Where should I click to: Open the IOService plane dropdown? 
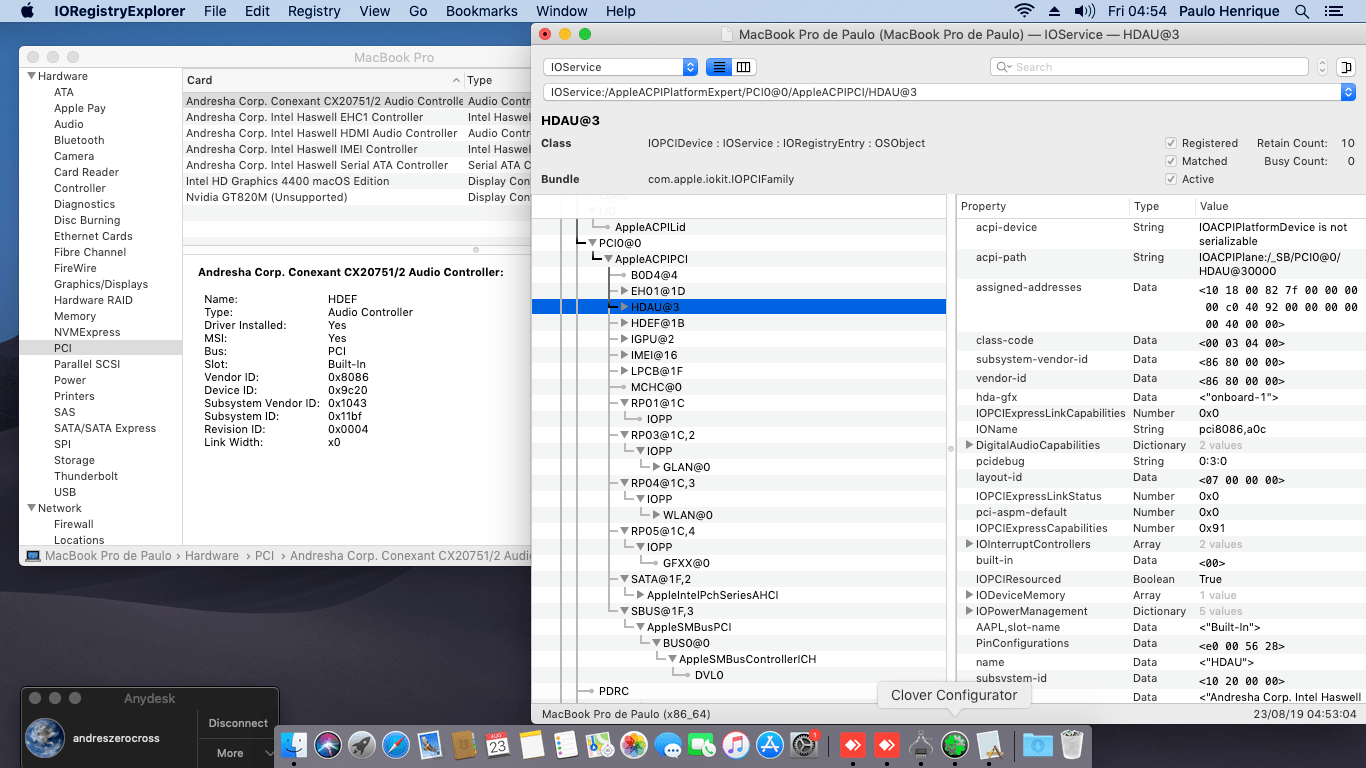[x=620, y=67]
